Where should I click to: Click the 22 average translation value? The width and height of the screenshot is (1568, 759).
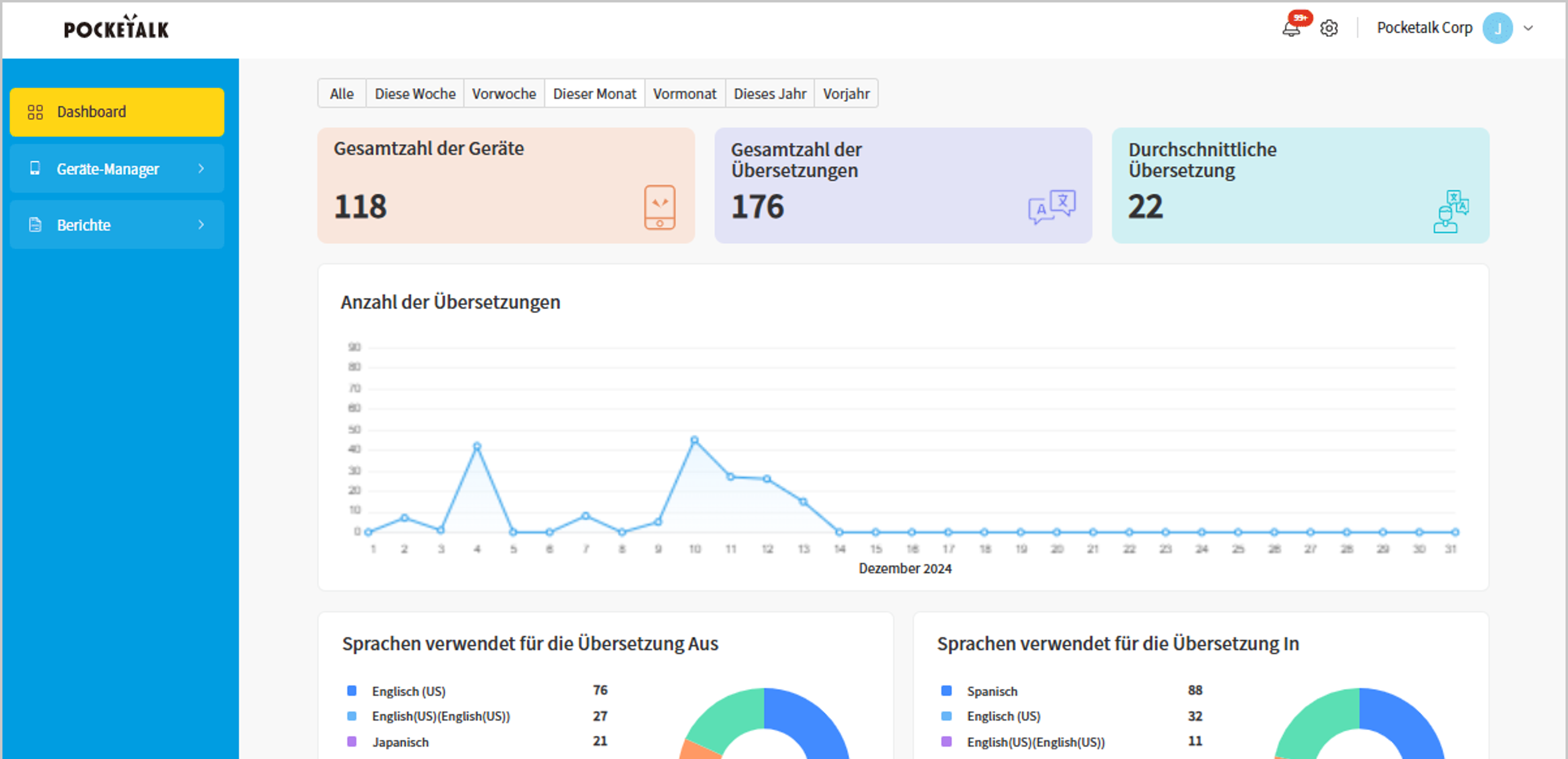[x=1146, y=207]
